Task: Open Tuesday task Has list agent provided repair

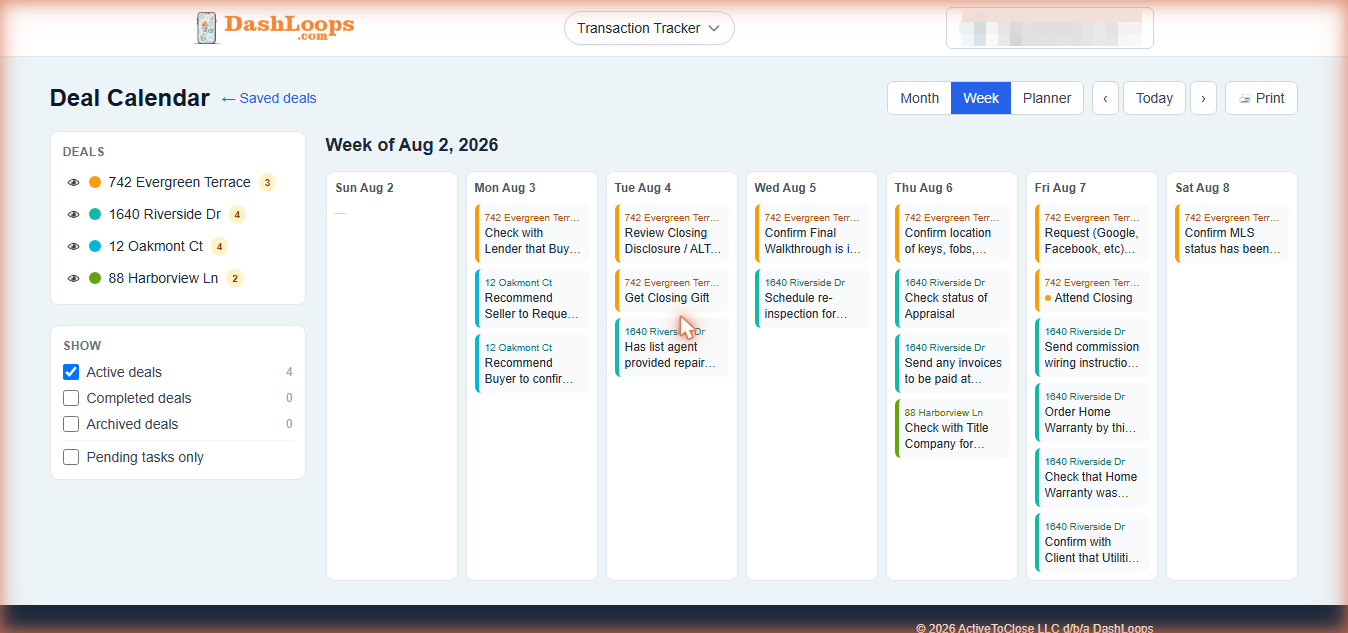Action: tap(672, 347)
